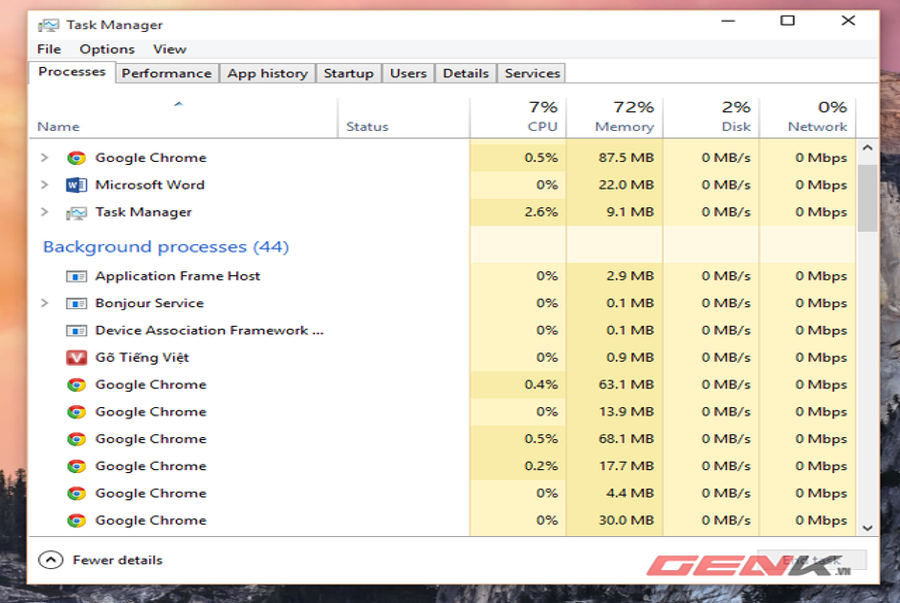Click the Chrome icon in the 17.7 MB row

coord(76,466)
